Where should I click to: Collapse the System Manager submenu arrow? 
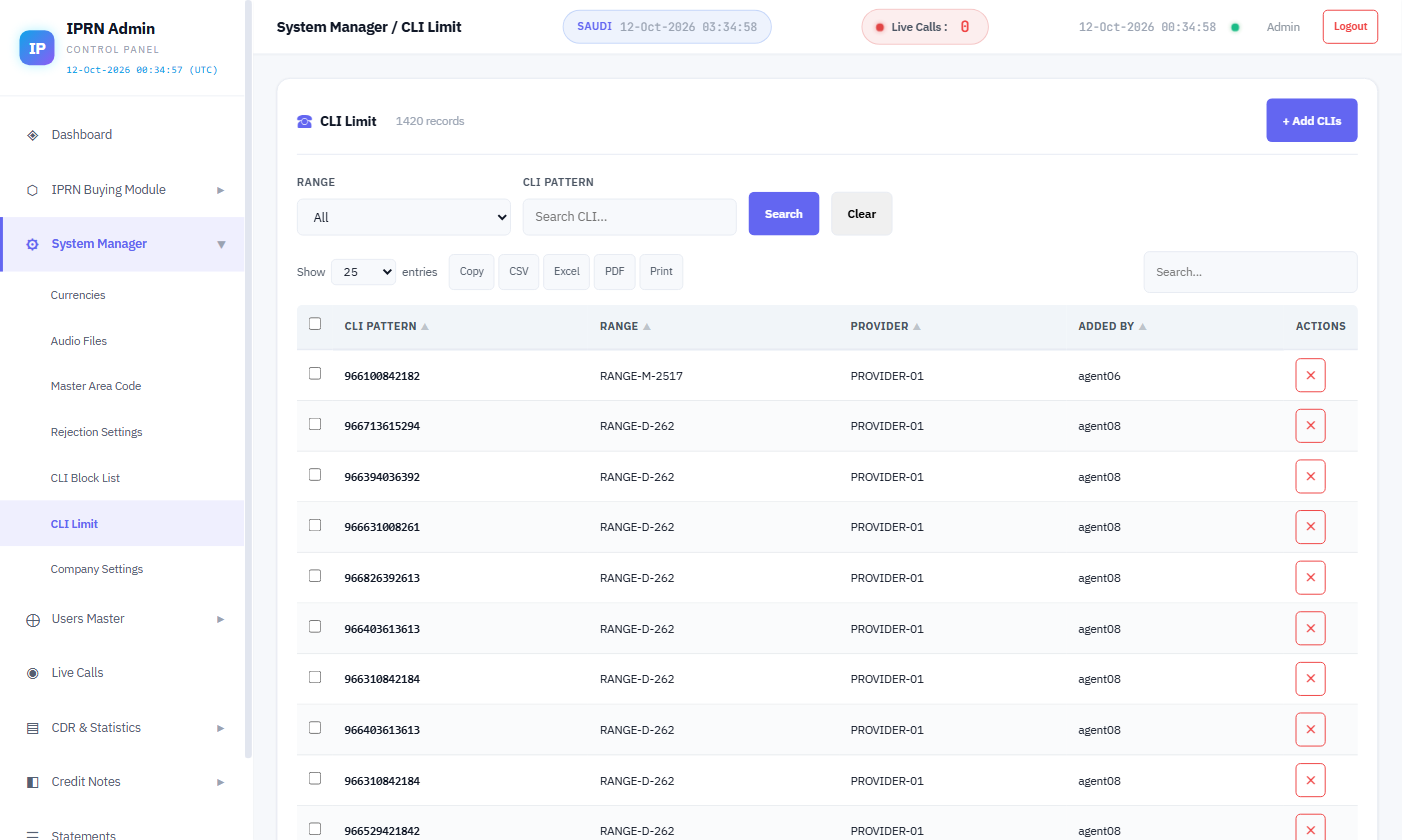click(221, 244)
